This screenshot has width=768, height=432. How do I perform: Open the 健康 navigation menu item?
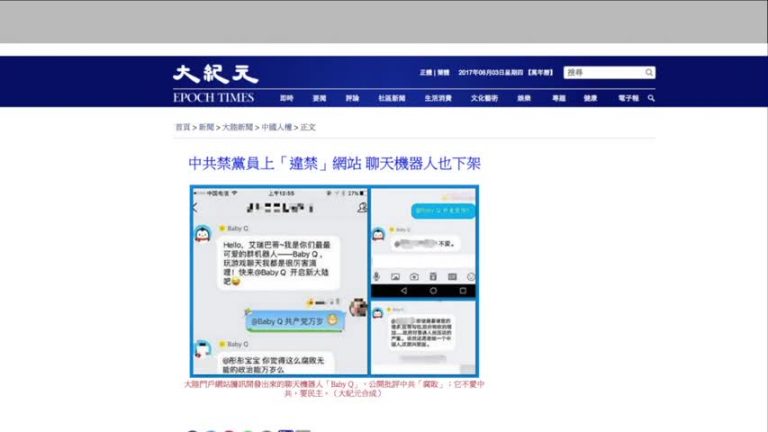590,98
